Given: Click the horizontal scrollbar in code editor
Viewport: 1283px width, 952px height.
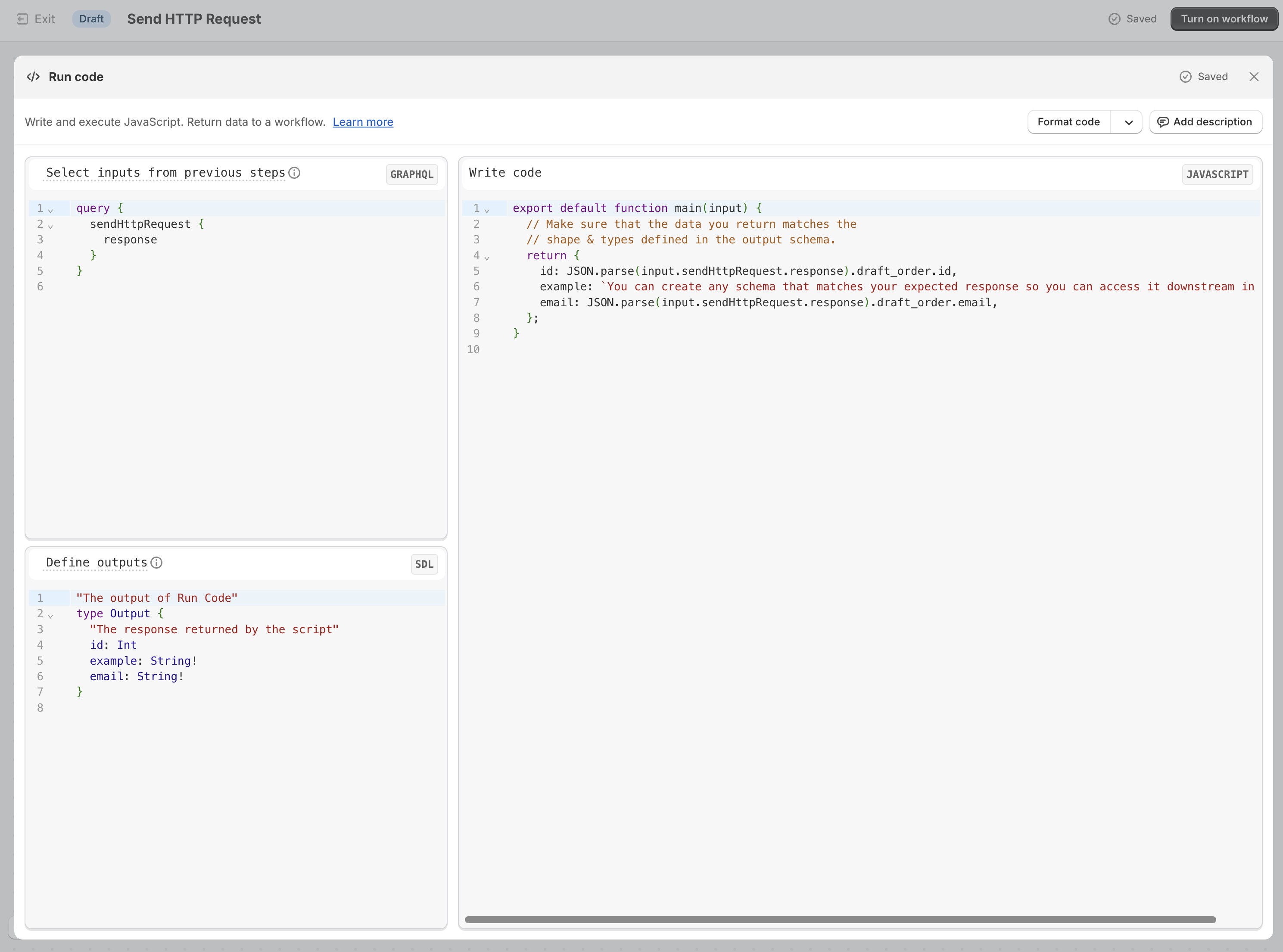Looking at the screenshot, I should (x=840, y=920).
